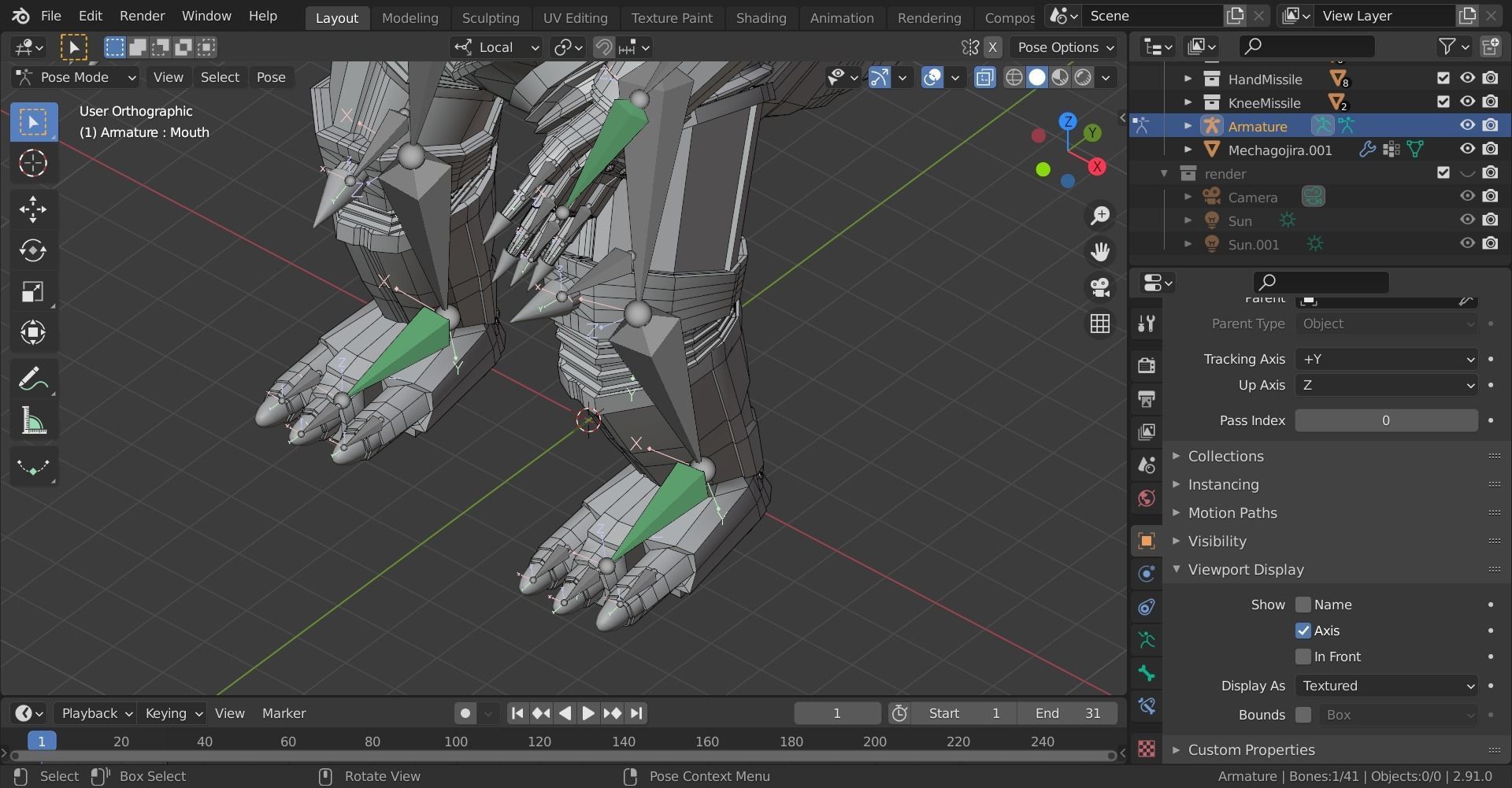This screenshot has width=1512, height=788.
Task: Click the pan view hand icon
Action: tap(1100, 252)
